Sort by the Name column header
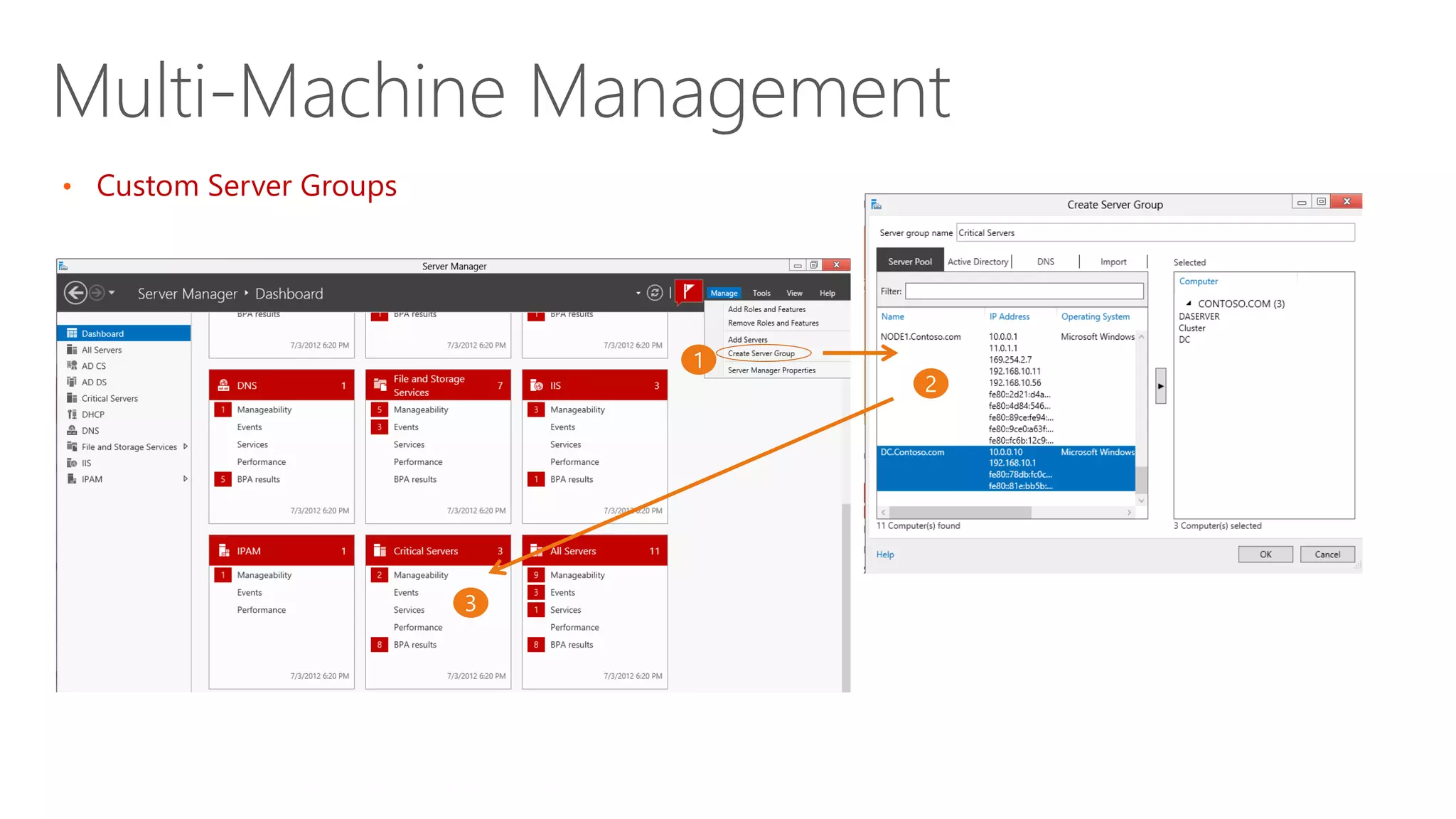 coord(892,316)
